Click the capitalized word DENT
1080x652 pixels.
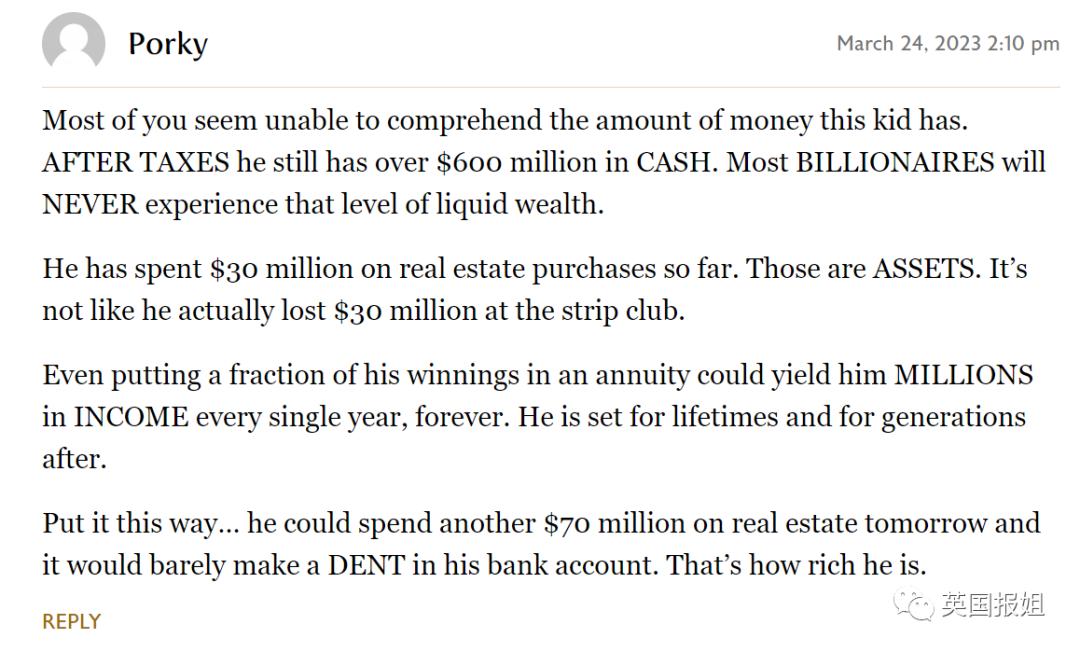pyautogui.click(x=366, y=565)
